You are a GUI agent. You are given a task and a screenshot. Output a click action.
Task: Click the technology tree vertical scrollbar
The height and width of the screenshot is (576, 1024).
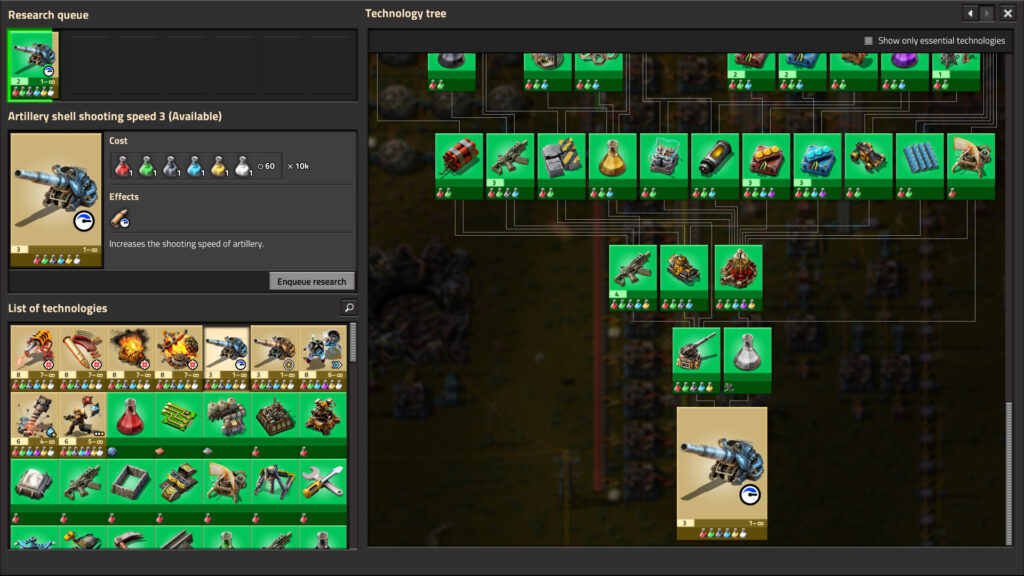(1009, 450)
